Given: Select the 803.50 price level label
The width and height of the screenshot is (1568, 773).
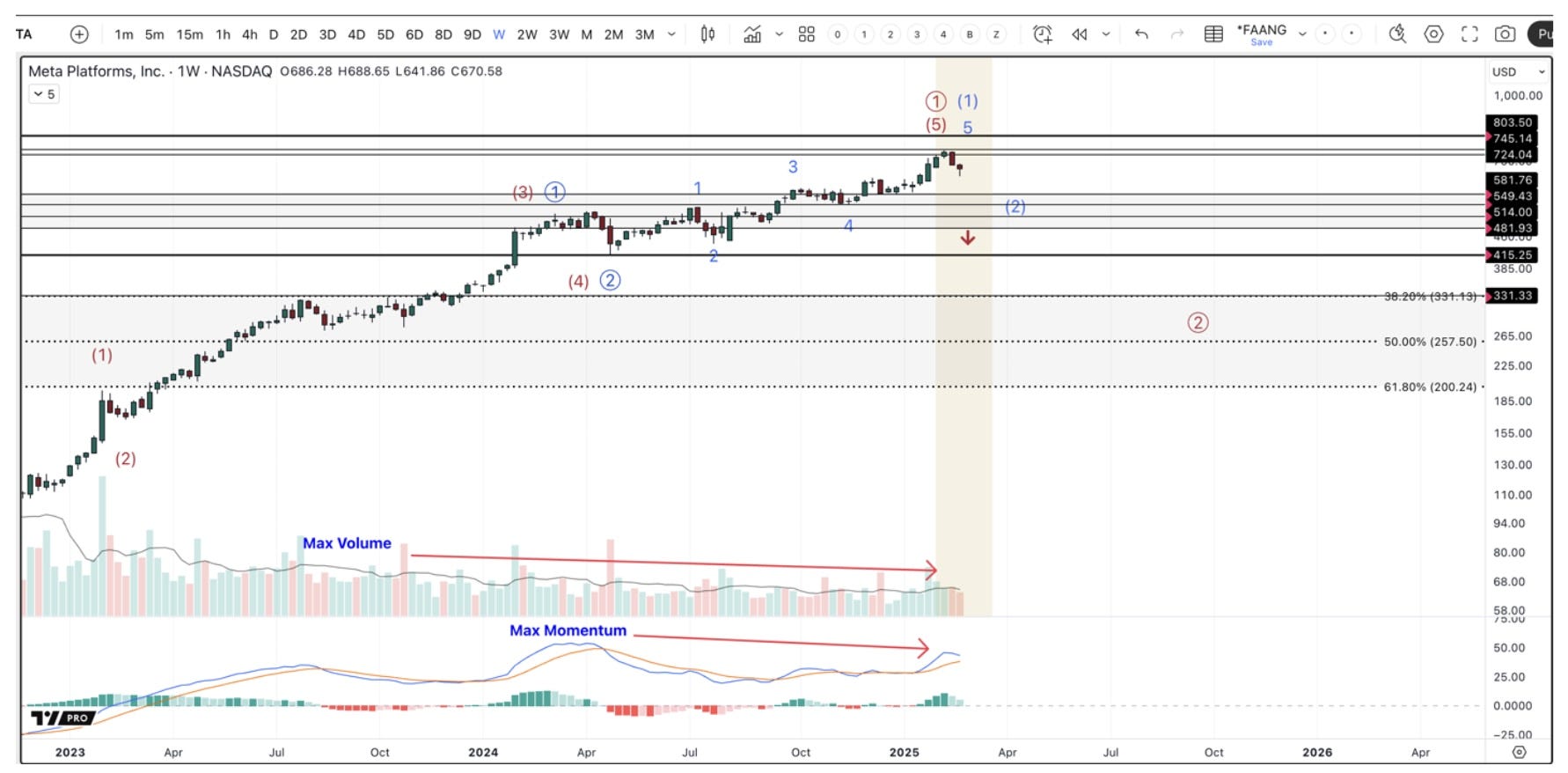Looking at the screenshot, I should 1512,122.
